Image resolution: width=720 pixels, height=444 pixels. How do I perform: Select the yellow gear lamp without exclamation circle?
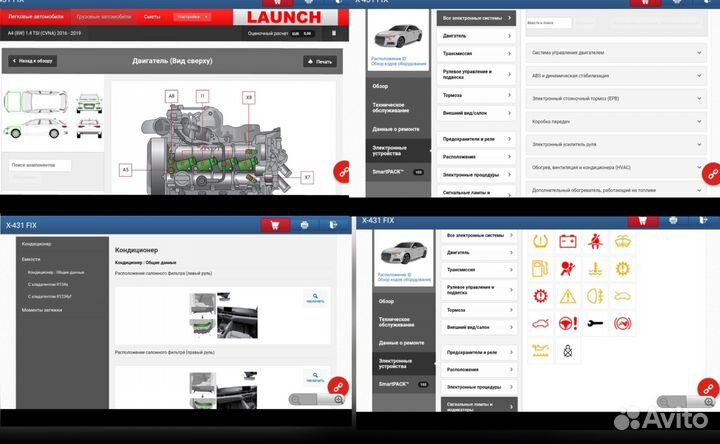tap(623, 269)
